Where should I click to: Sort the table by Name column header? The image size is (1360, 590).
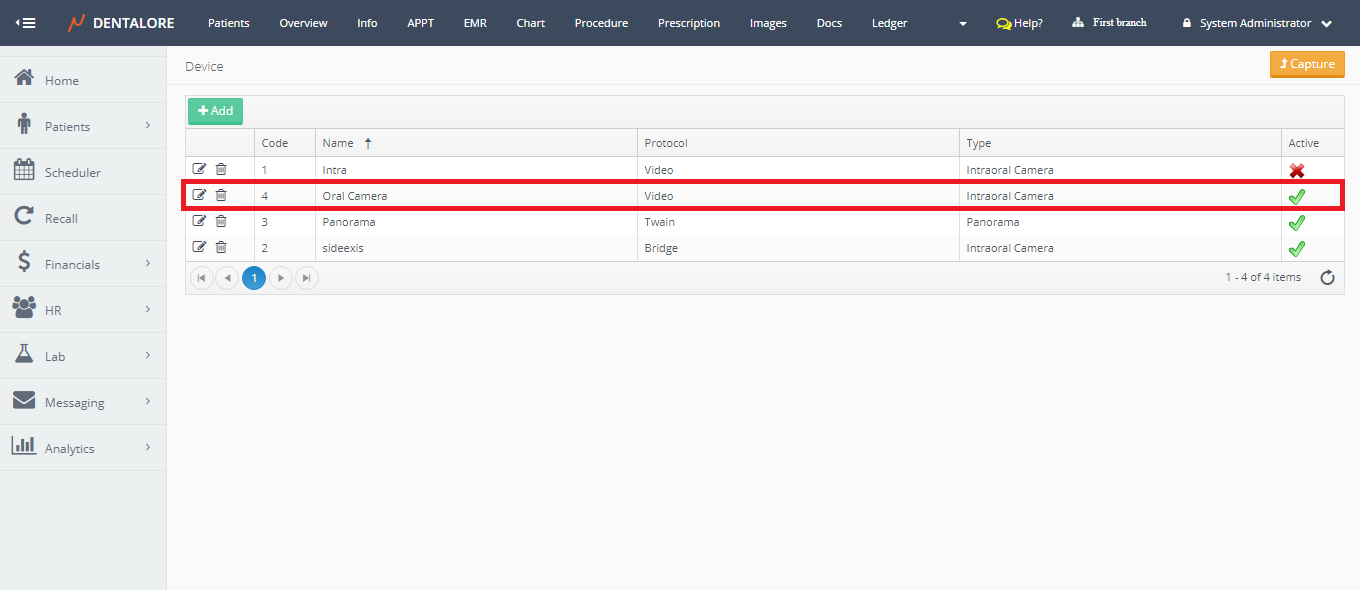click(338, 143)
